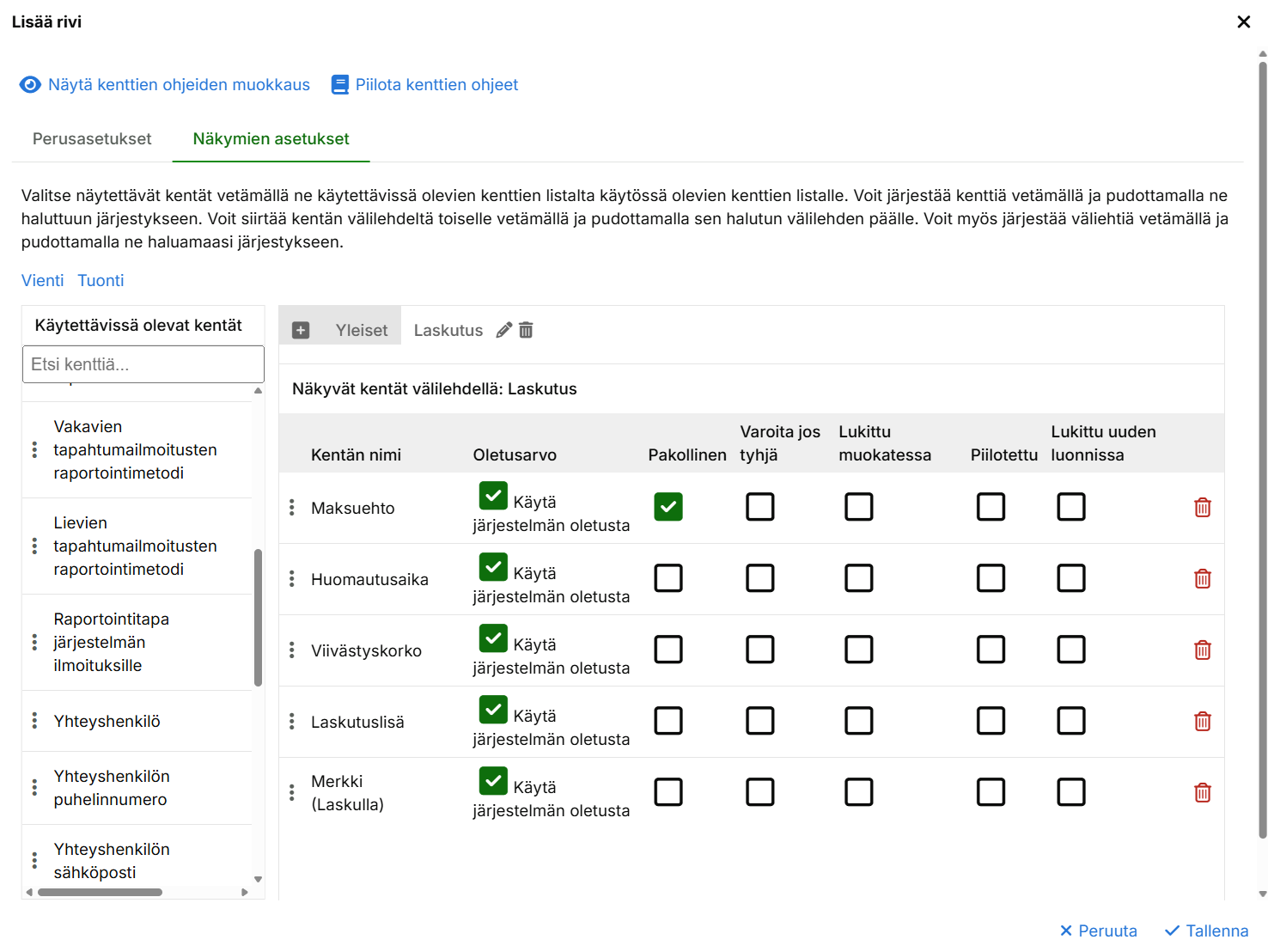The image size is (1268, 952).
Task: Click the Vienti link
Action: click(x=42, y=281)
